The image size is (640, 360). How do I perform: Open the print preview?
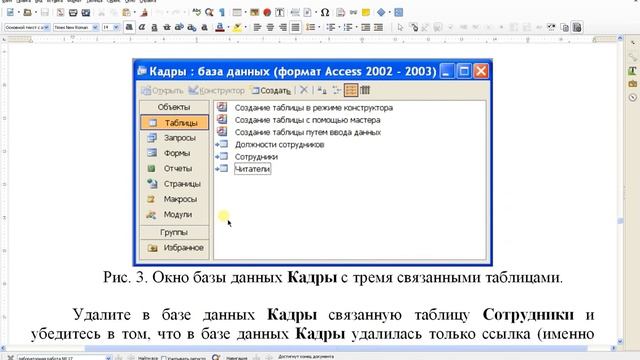(x=86, y=13)
